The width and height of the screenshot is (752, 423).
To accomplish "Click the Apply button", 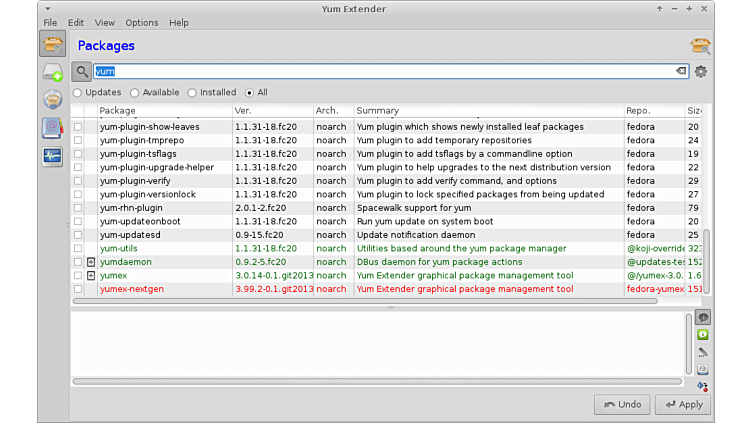I will [x=684, y=405].
